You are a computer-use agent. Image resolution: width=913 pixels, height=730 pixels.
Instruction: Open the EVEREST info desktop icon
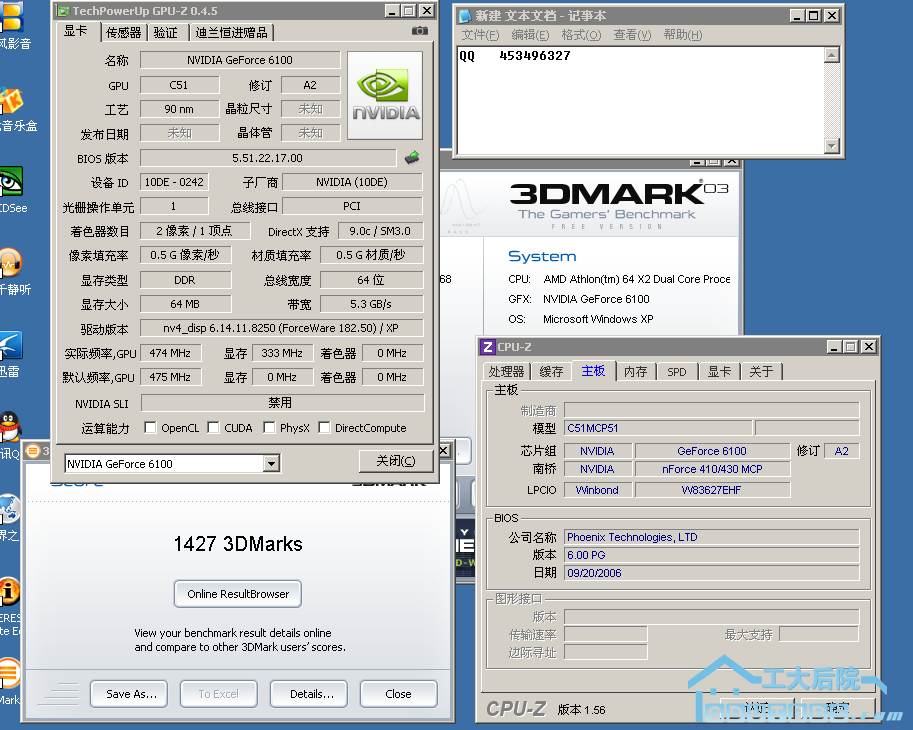(x=10, y=591)
